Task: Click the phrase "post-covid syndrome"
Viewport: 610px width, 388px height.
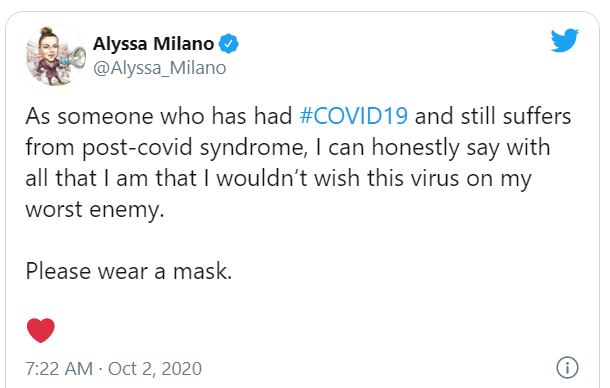Action: 193,148
